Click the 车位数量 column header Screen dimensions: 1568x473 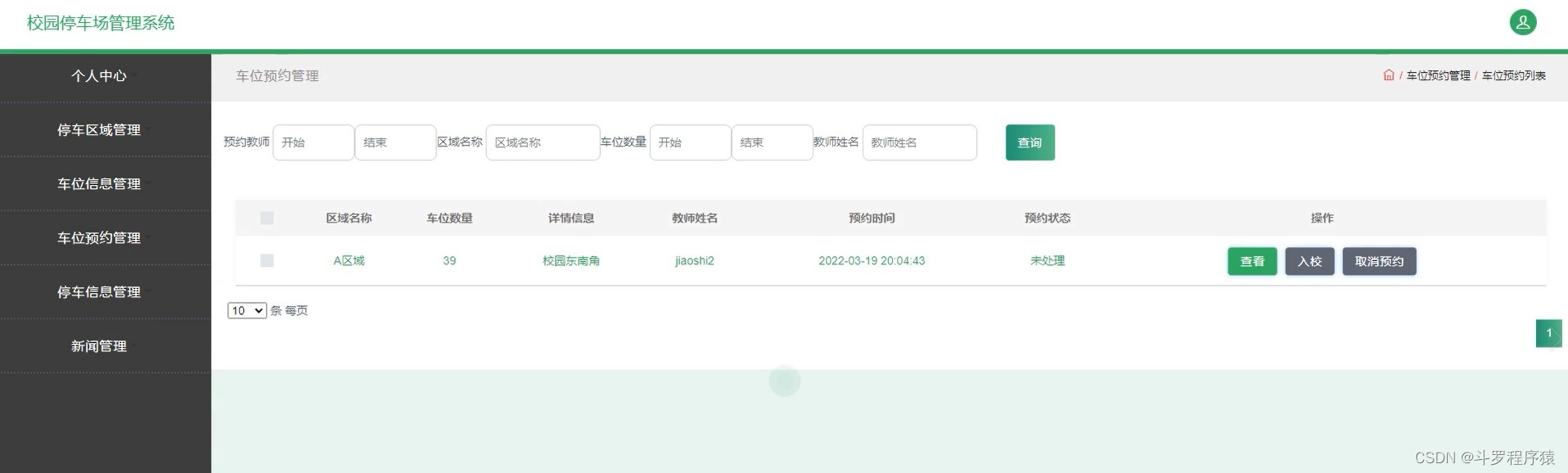click(x=449, y=218)
